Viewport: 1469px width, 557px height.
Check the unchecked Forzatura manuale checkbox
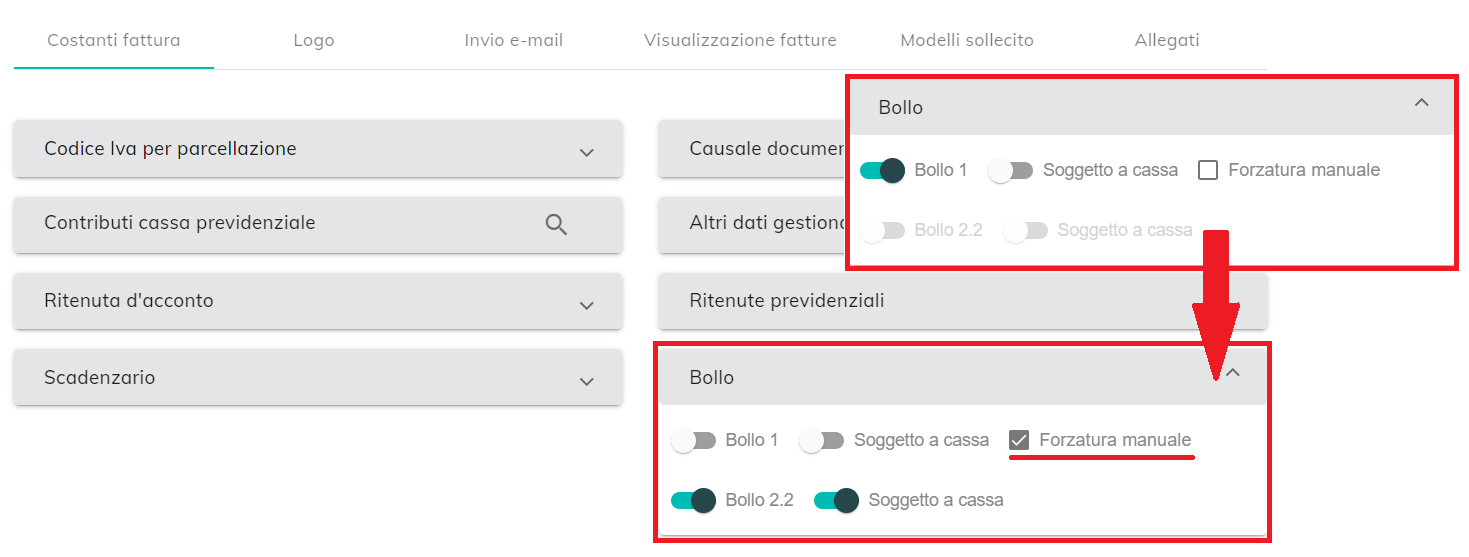tap(1208, 170)
